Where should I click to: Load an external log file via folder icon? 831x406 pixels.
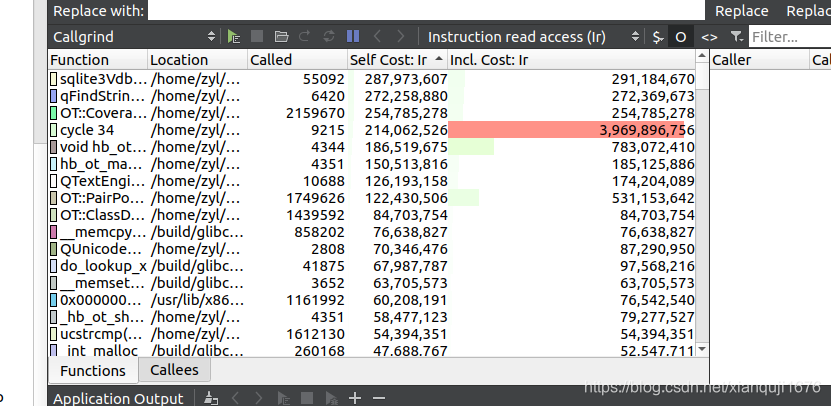pos(281,37)
